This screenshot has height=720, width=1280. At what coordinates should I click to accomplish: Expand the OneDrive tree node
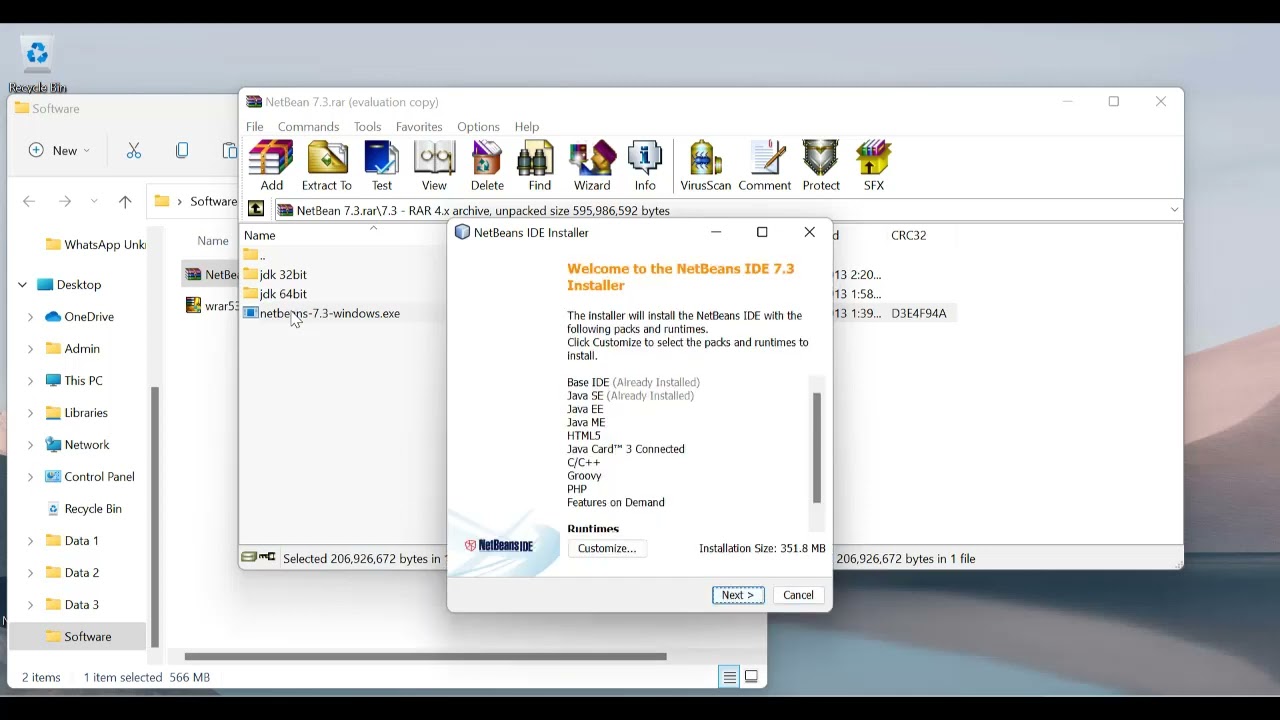point(30,317)
